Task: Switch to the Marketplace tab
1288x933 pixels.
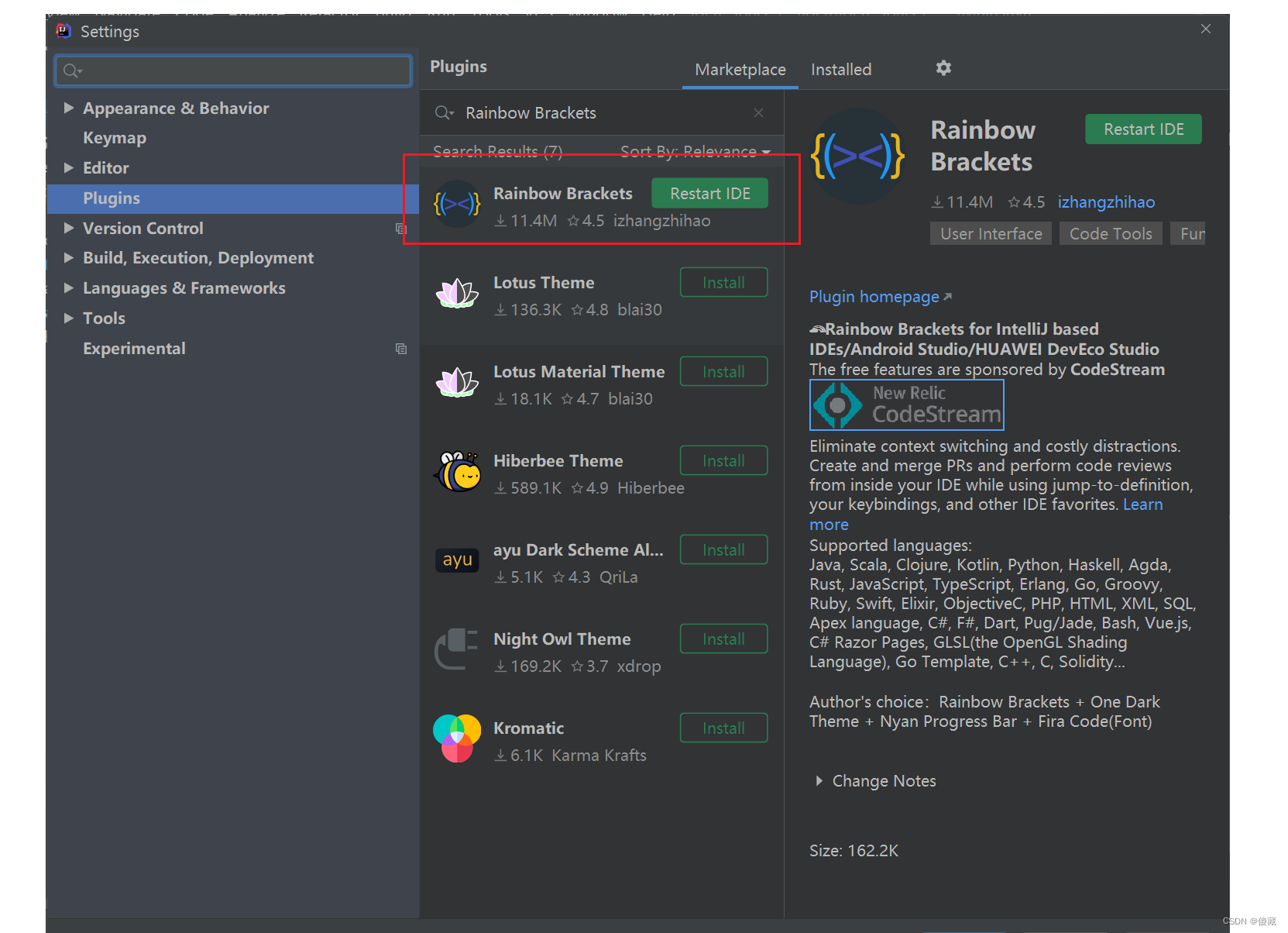Action: [x=740, y=70]
